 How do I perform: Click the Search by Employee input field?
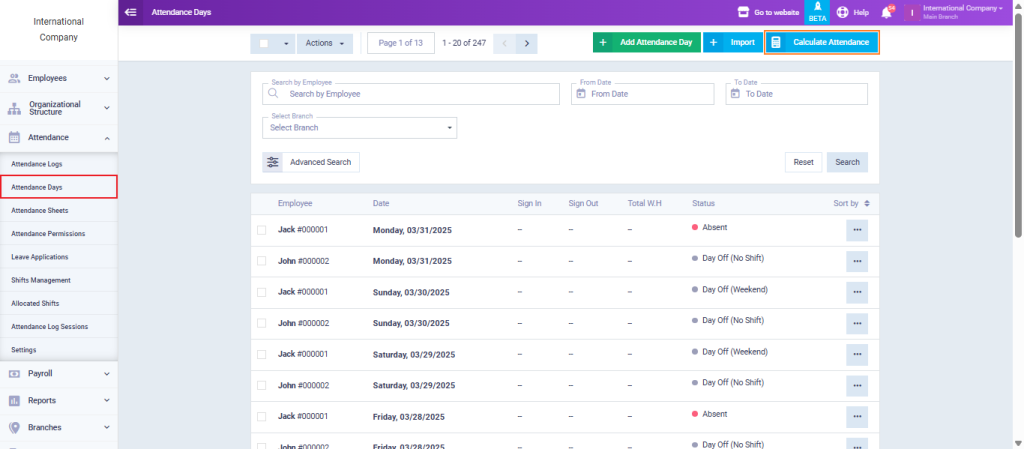click(x=411, y=94)
